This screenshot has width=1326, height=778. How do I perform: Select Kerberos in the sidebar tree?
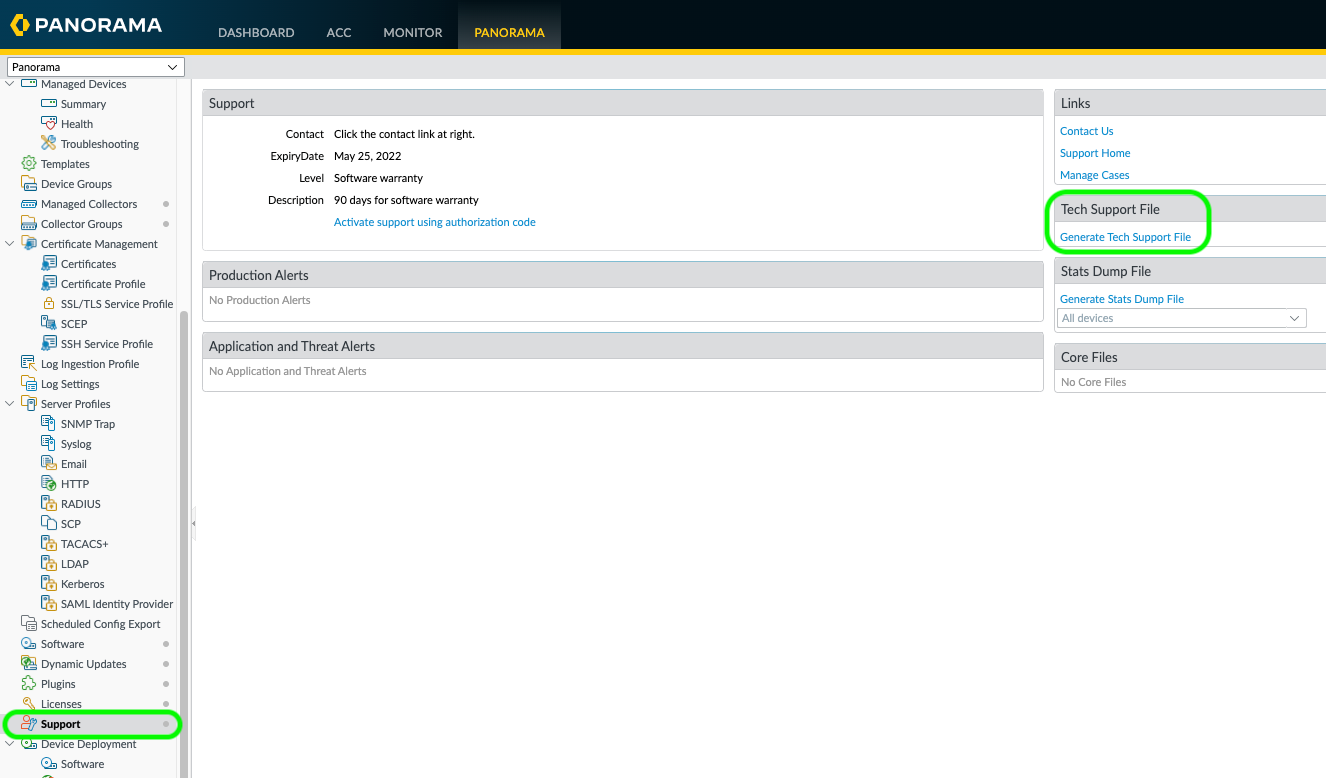(82, 584)
